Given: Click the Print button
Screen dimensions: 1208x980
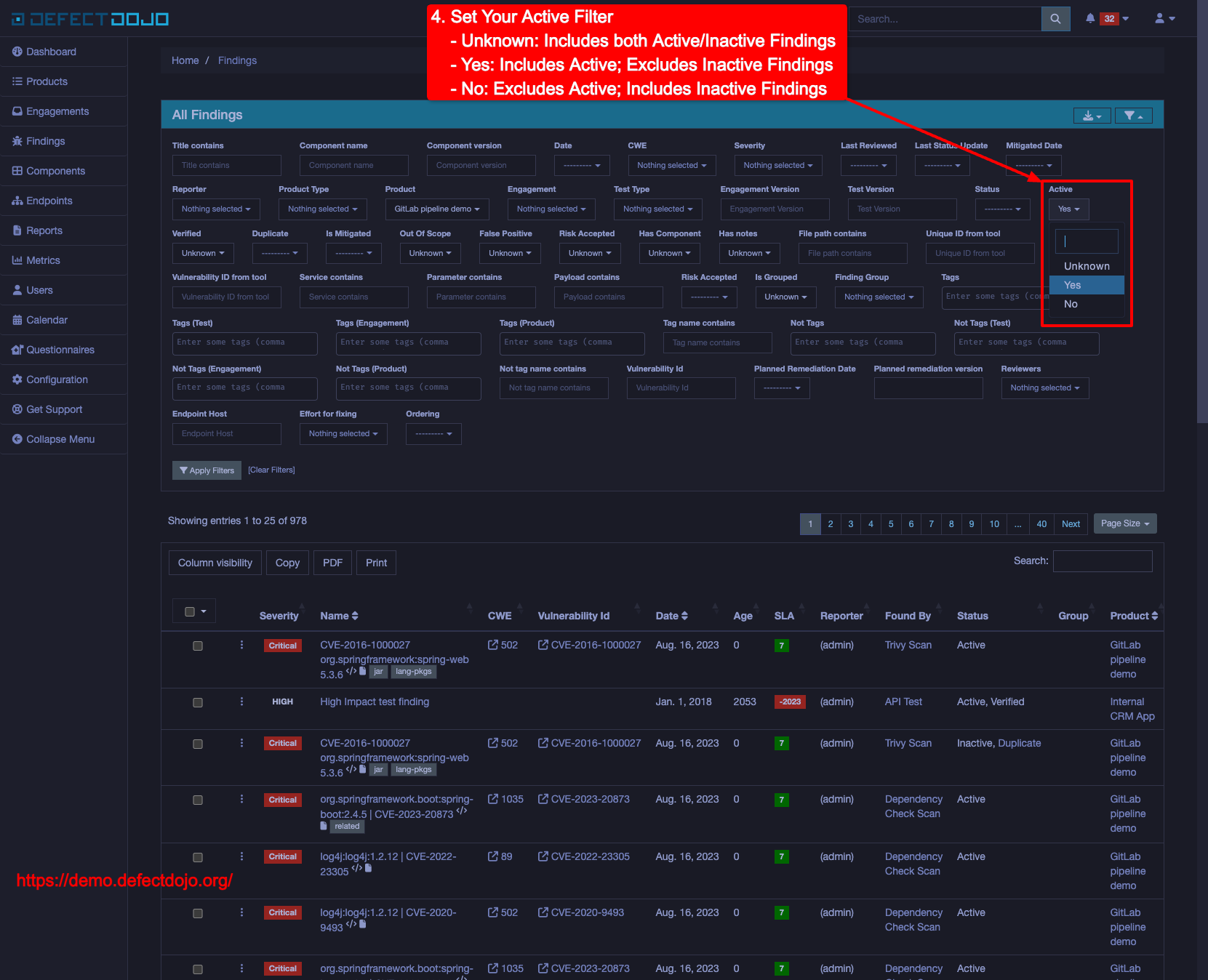Looking at the screenshot, I should click(376, 563).
